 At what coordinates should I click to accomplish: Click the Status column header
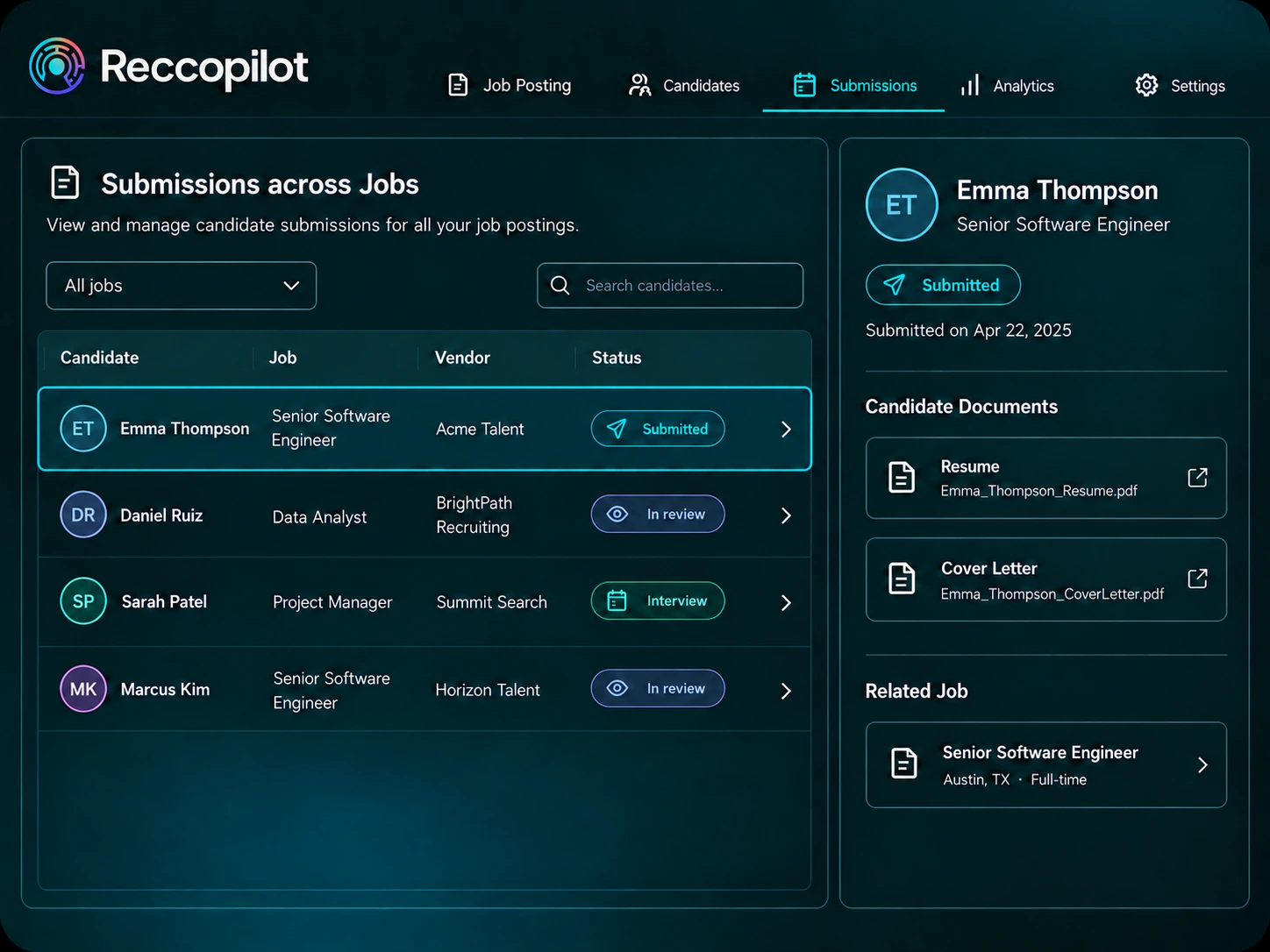point(617,358)
